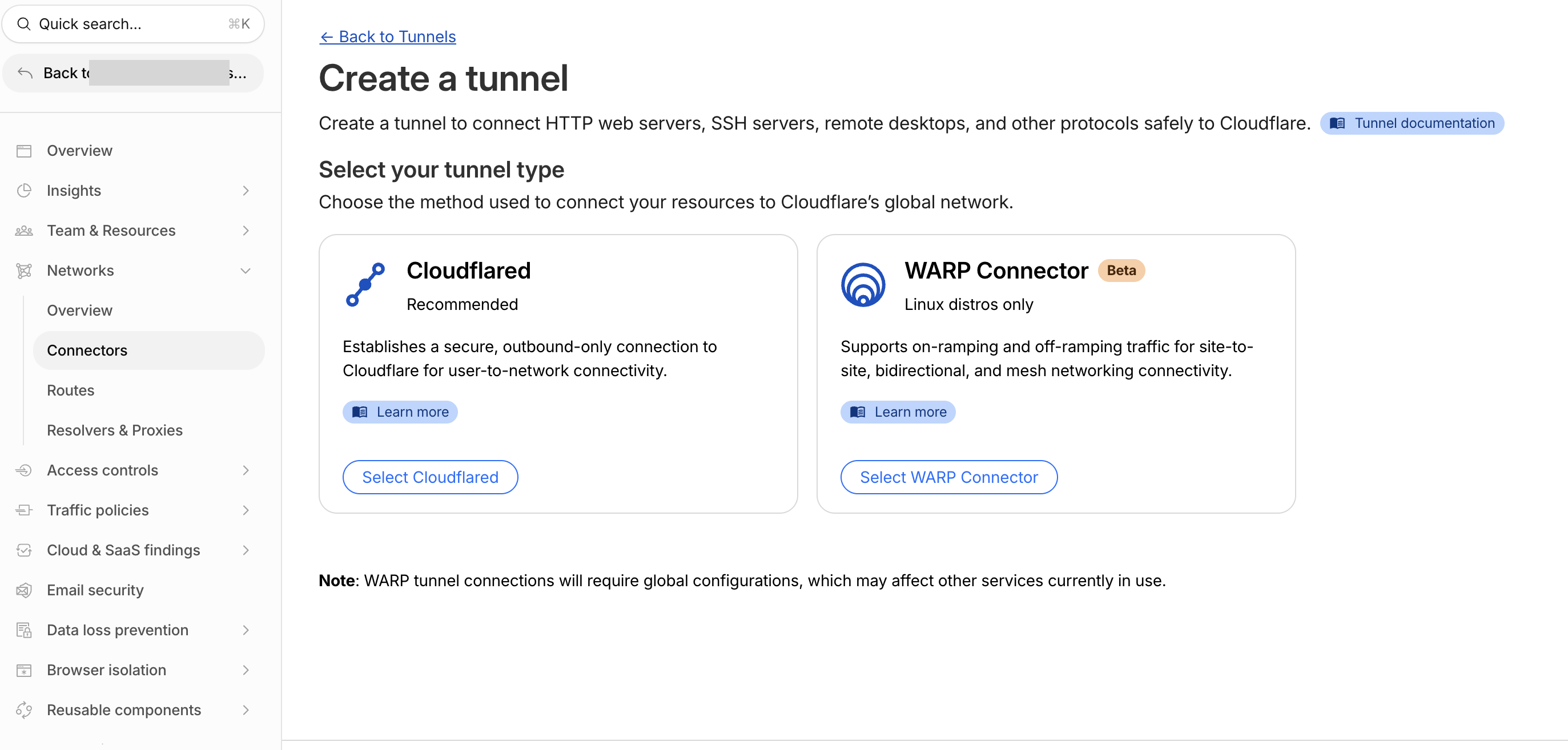Click the 'Create a tunnel' title
Viewport: 1568px width, 750px height.
coord(444,78)
